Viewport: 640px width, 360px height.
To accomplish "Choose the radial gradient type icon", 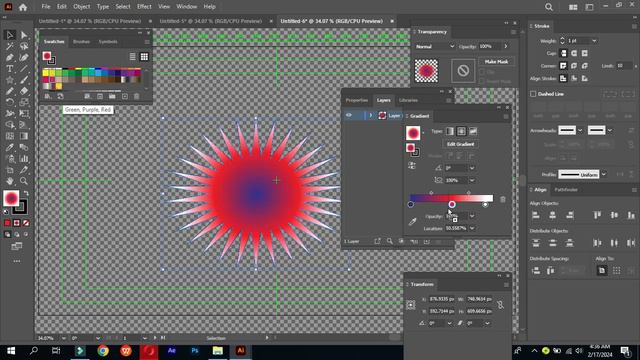I will (461, 131).
